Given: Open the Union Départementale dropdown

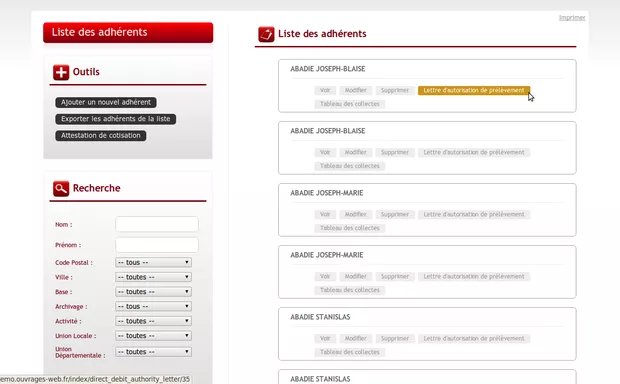Looking at the screenshot, I should [153, 352].
